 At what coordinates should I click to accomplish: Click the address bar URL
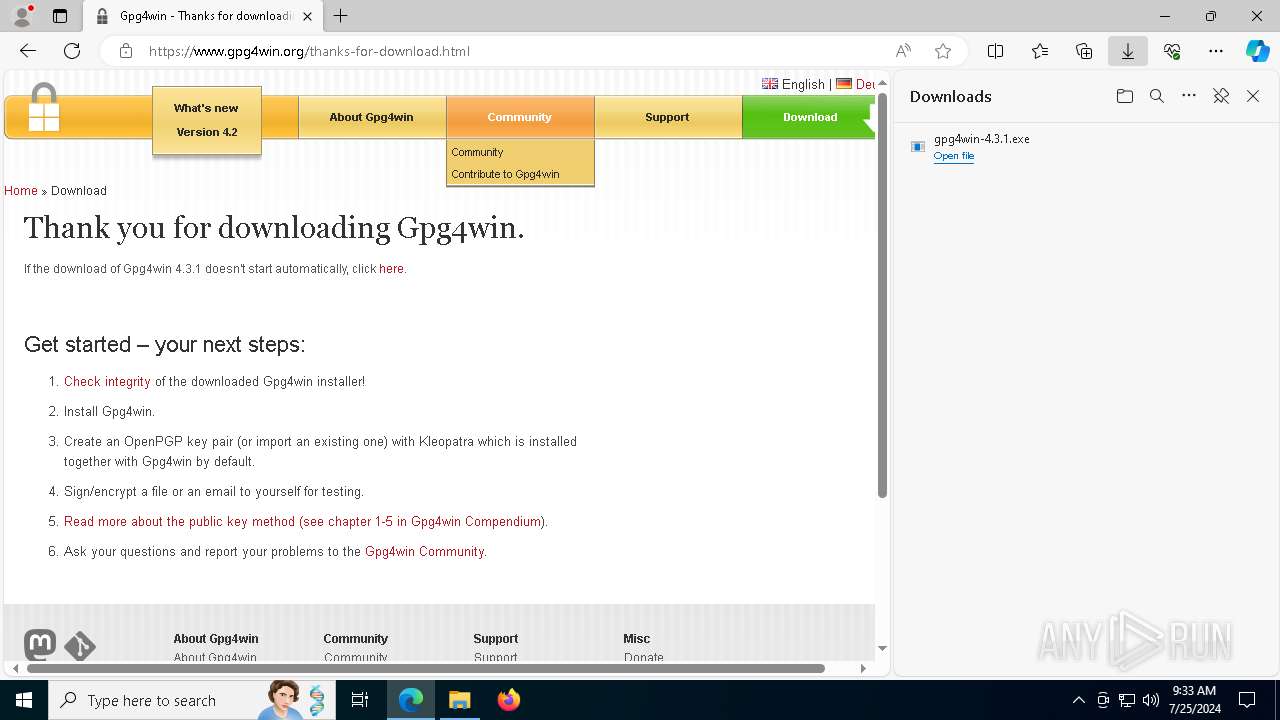(309, 51)
